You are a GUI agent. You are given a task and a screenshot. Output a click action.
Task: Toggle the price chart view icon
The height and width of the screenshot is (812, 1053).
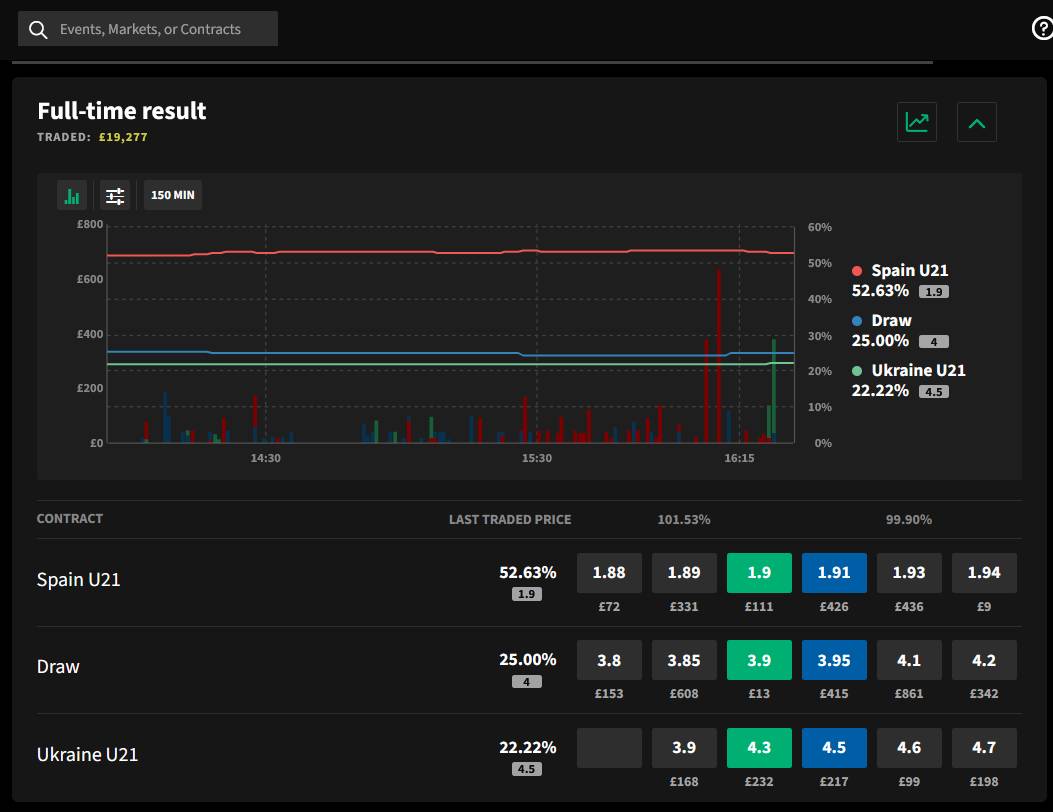click(x=916, y=122)
